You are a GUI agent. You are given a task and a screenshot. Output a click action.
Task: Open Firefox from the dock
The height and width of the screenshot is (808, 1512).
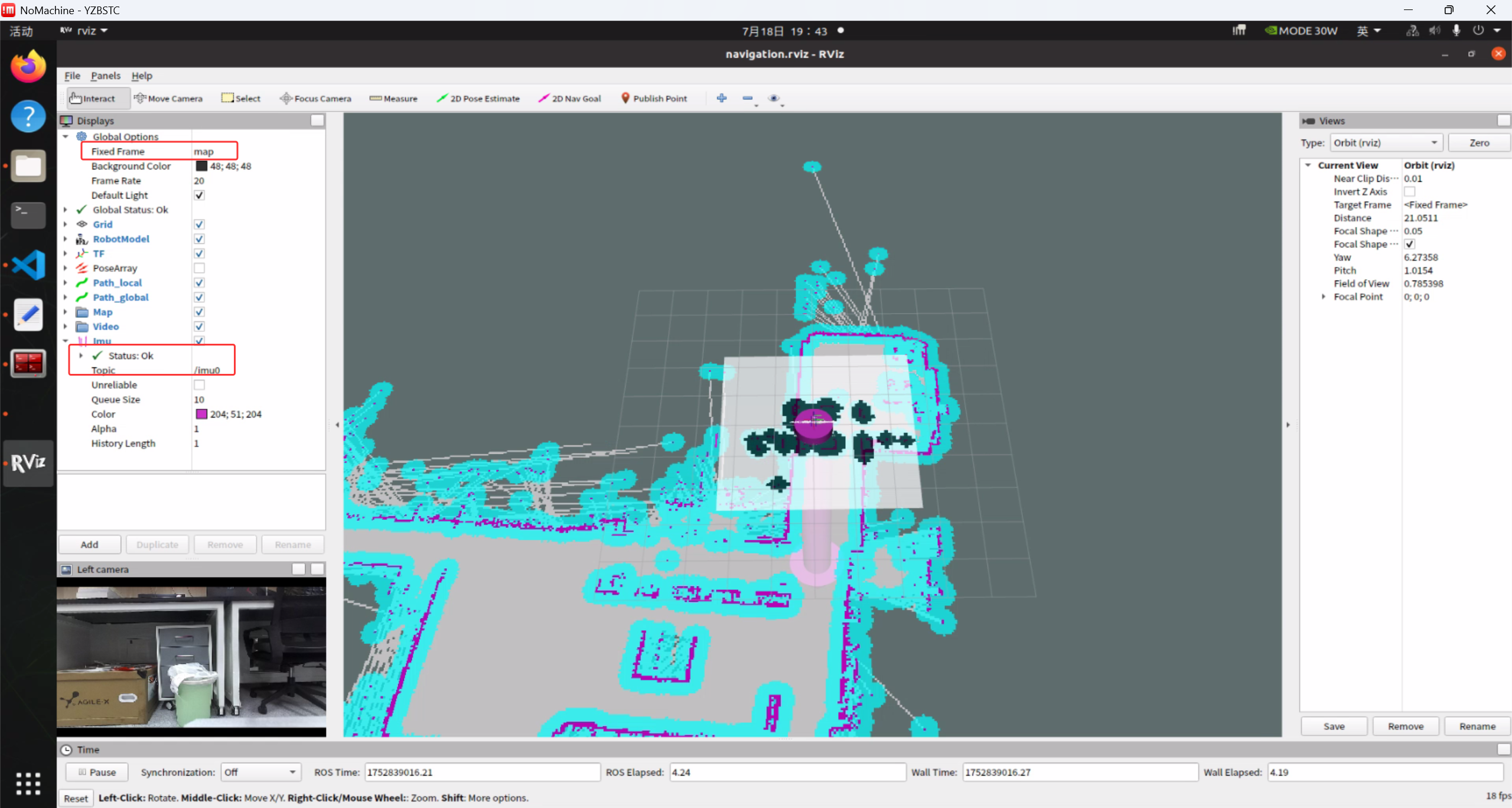click(28, 66)
